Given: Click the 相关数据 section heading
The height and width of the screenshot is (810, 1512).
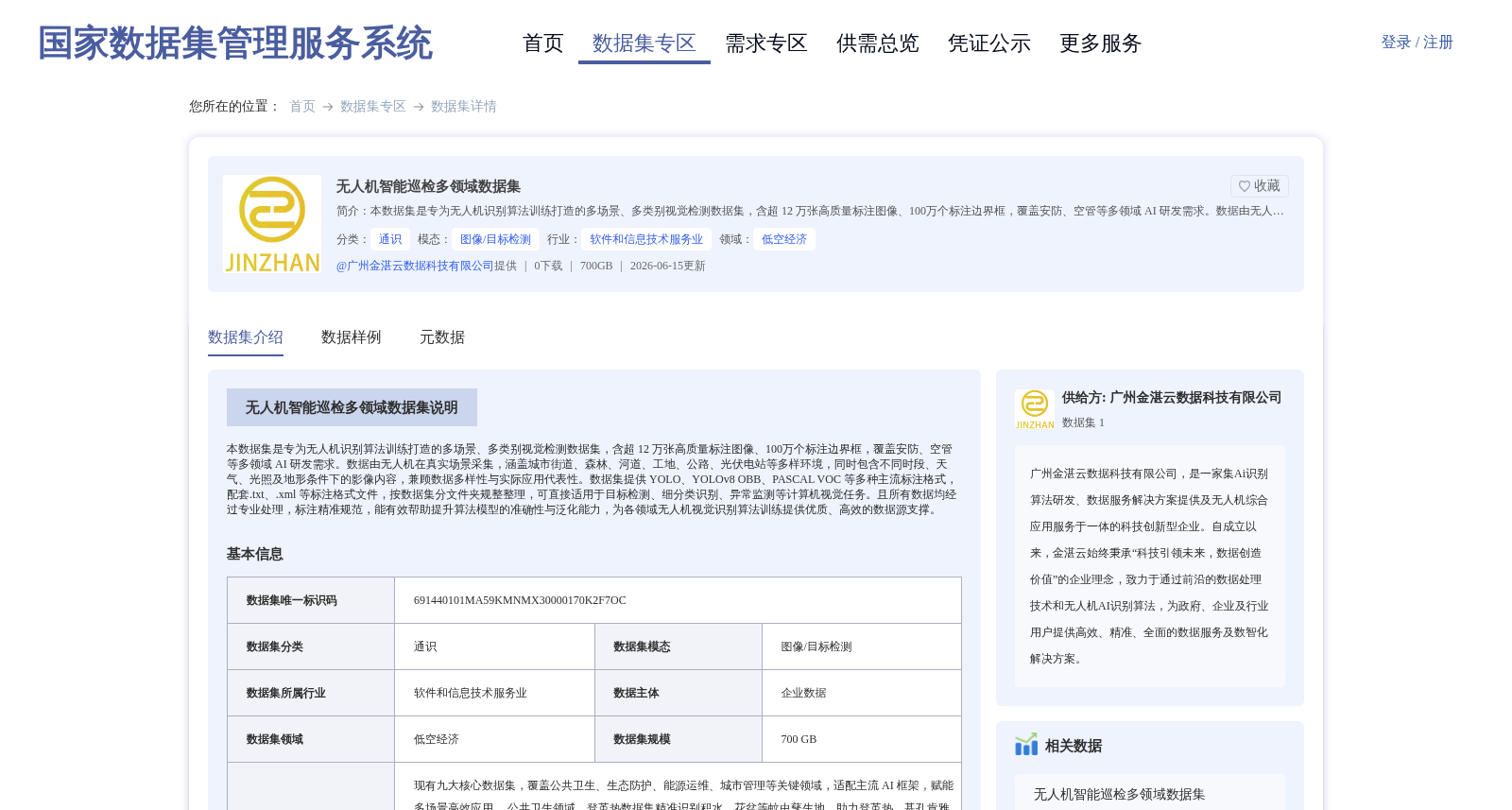Looking at the screenshot, I should click(x=1074, y=746).
